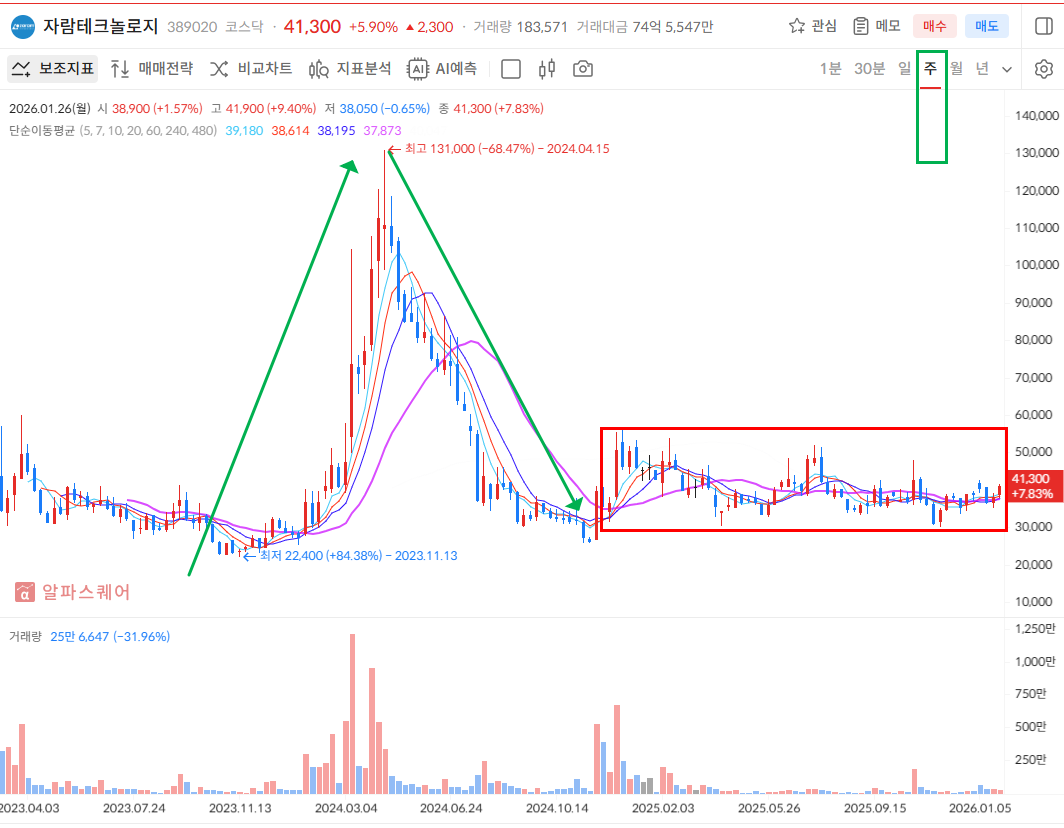The height and width of the screenshot is (828, 1064).
Task: Open the 30분 interval options
Action: 869,69
